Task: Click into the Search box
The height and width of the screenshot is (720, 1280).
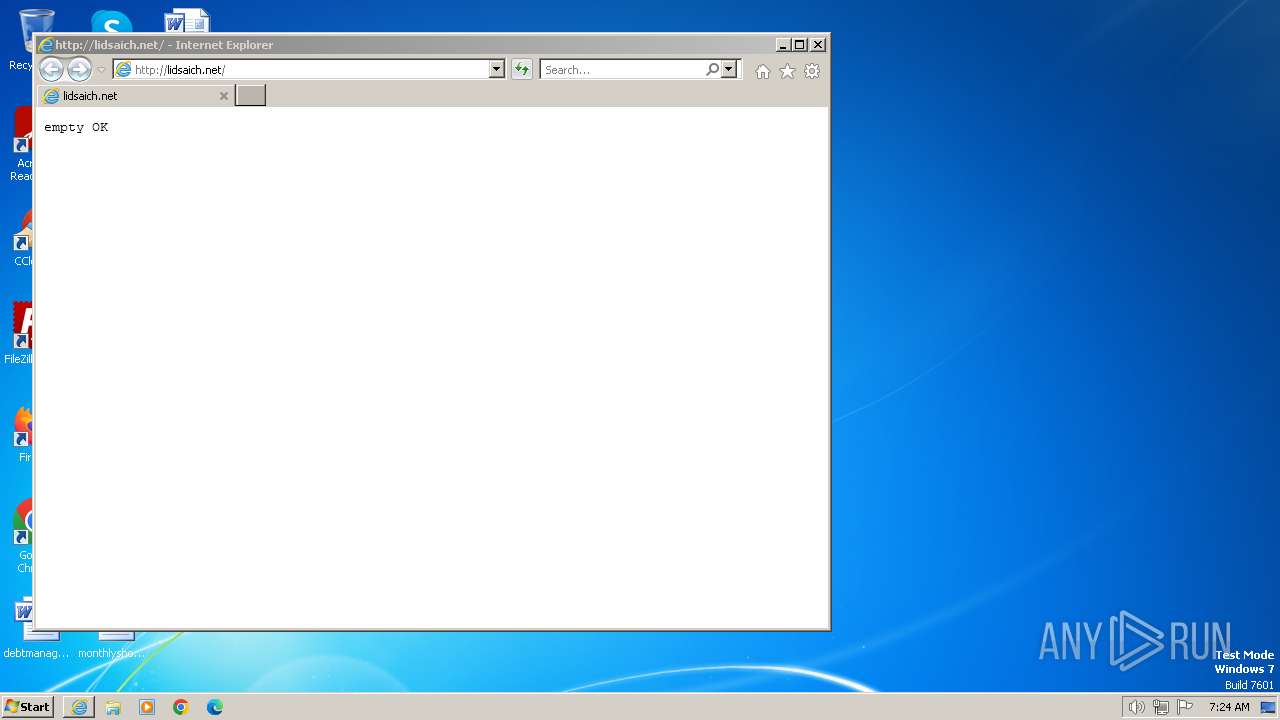Action: point(622,69)
